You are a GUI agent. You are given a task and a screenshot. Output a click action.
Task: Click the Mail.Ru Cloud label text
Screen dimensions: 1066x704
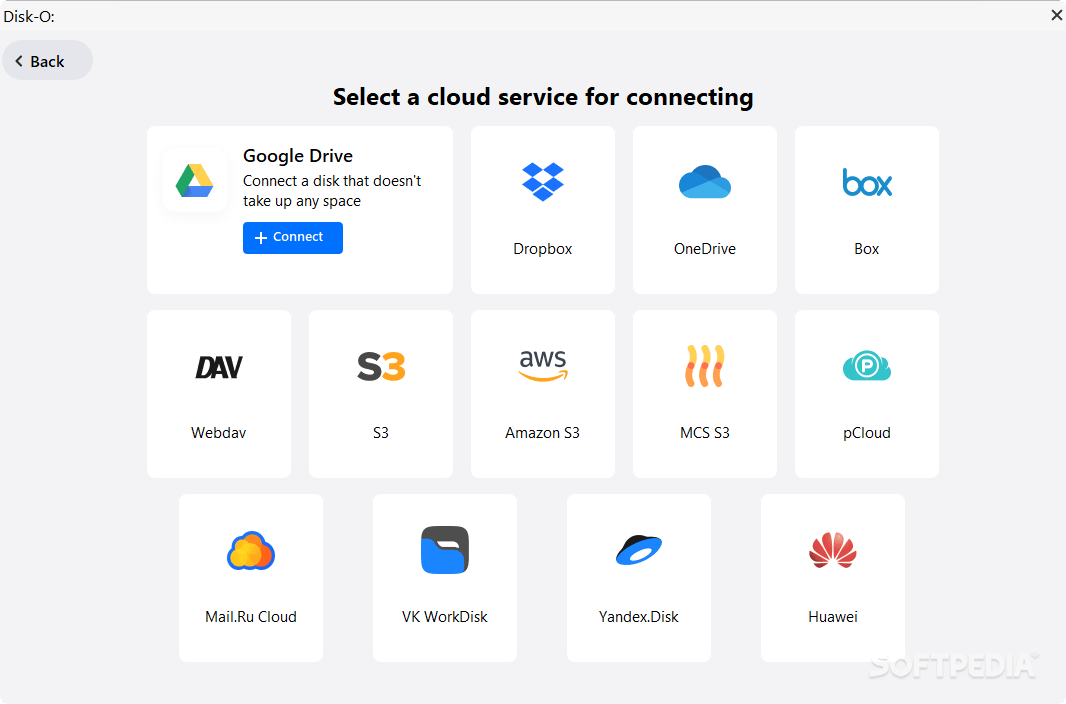click(251, 617)
